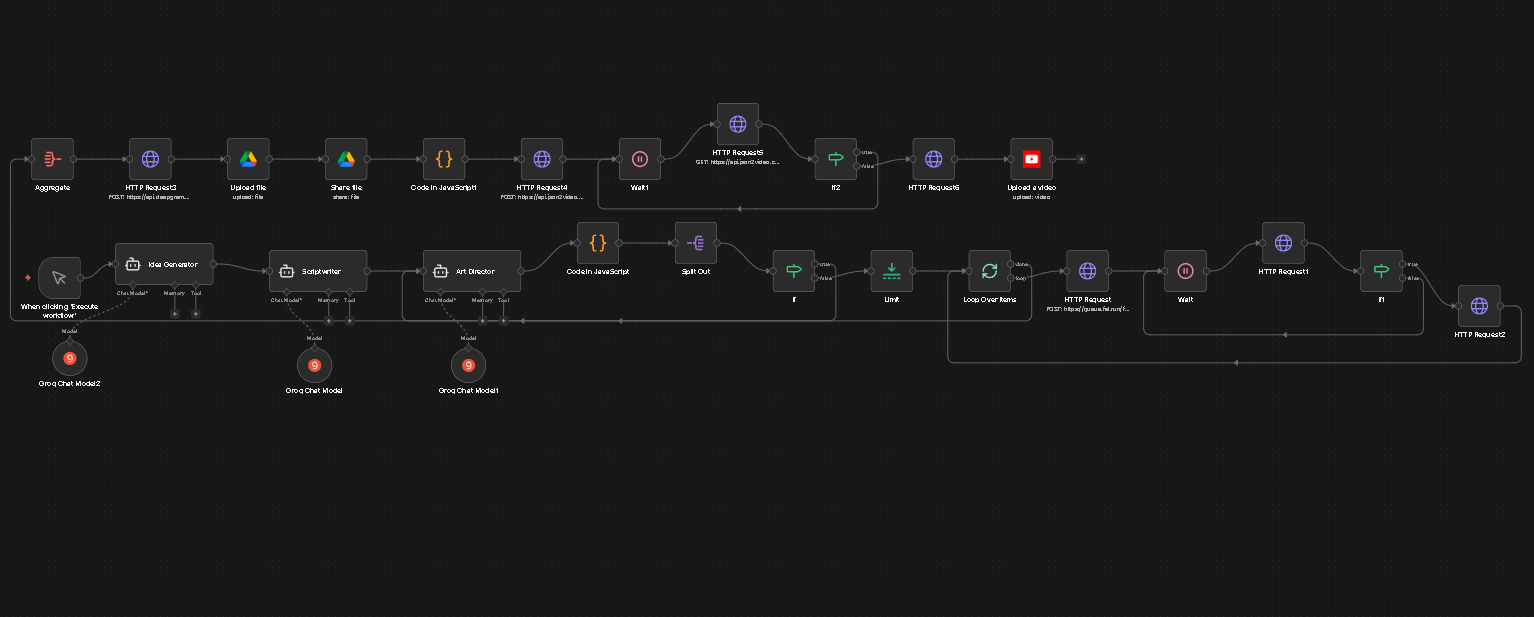
Task: Click the 'upload: file' subtitle
Action: (248, 197)
